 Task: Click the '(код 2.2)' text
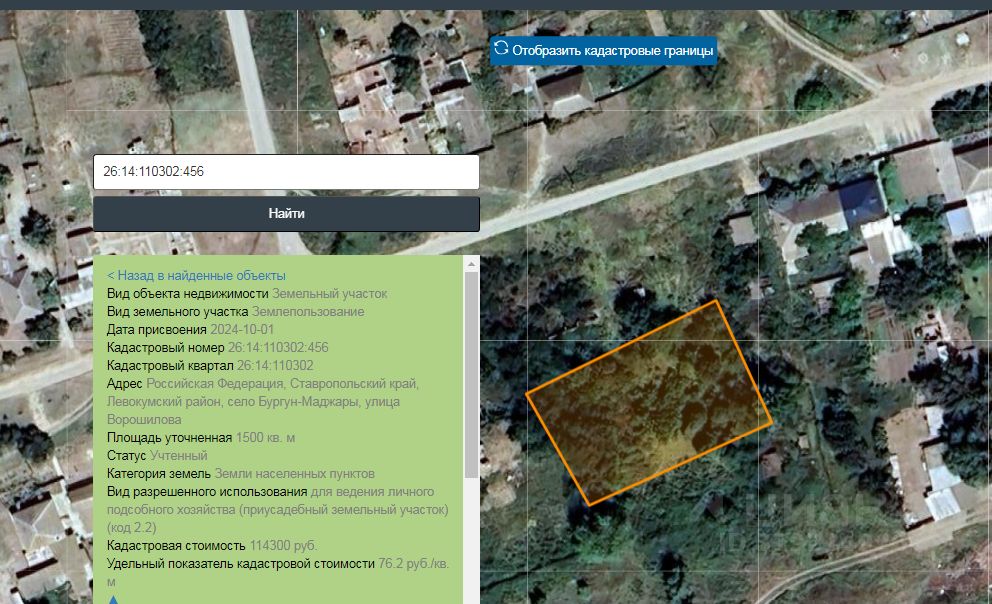[132, 527]
